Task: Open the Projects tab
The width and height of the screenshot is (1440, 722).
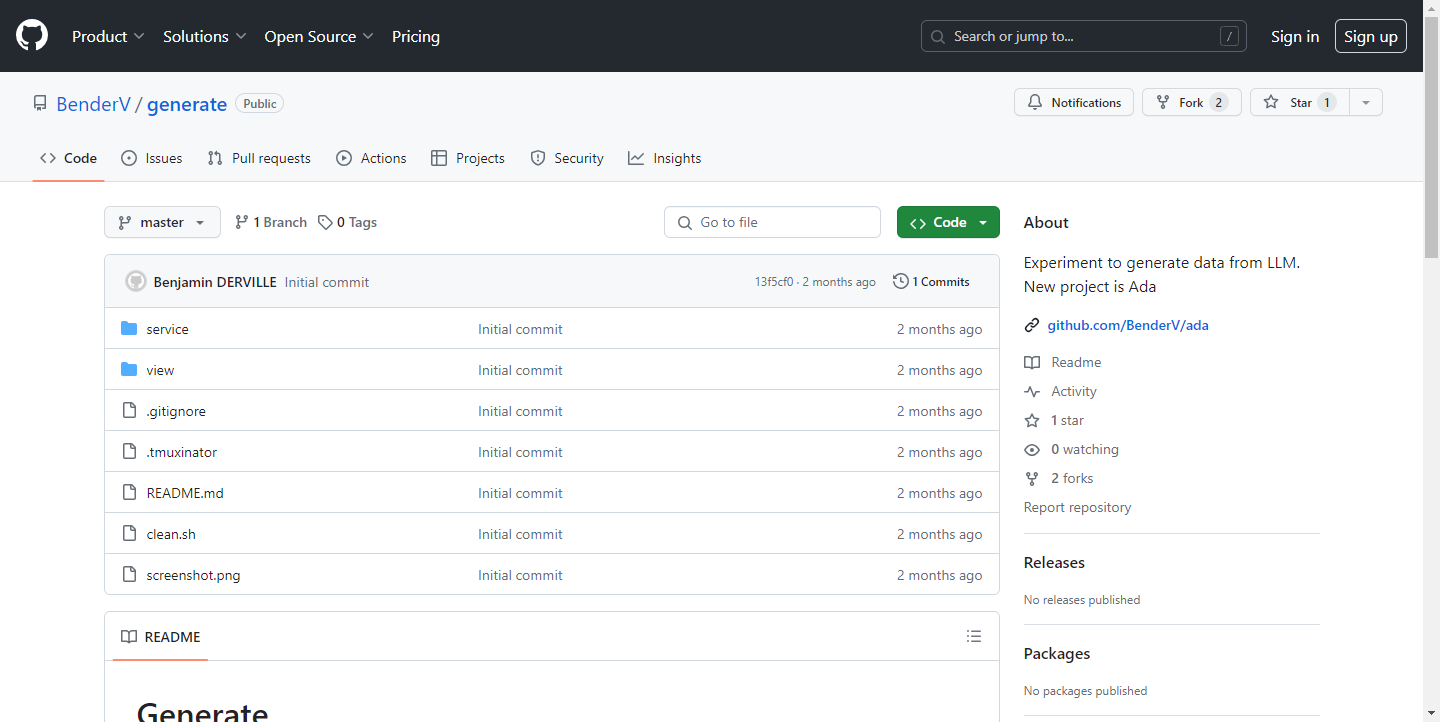Action: [x=468, y=158]
